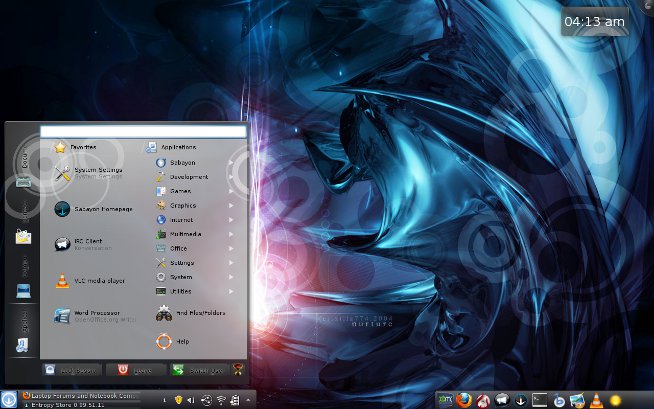Switch to Laptop Forums Firefox task
Screen dimensions: 654x409
click(79, 395)
